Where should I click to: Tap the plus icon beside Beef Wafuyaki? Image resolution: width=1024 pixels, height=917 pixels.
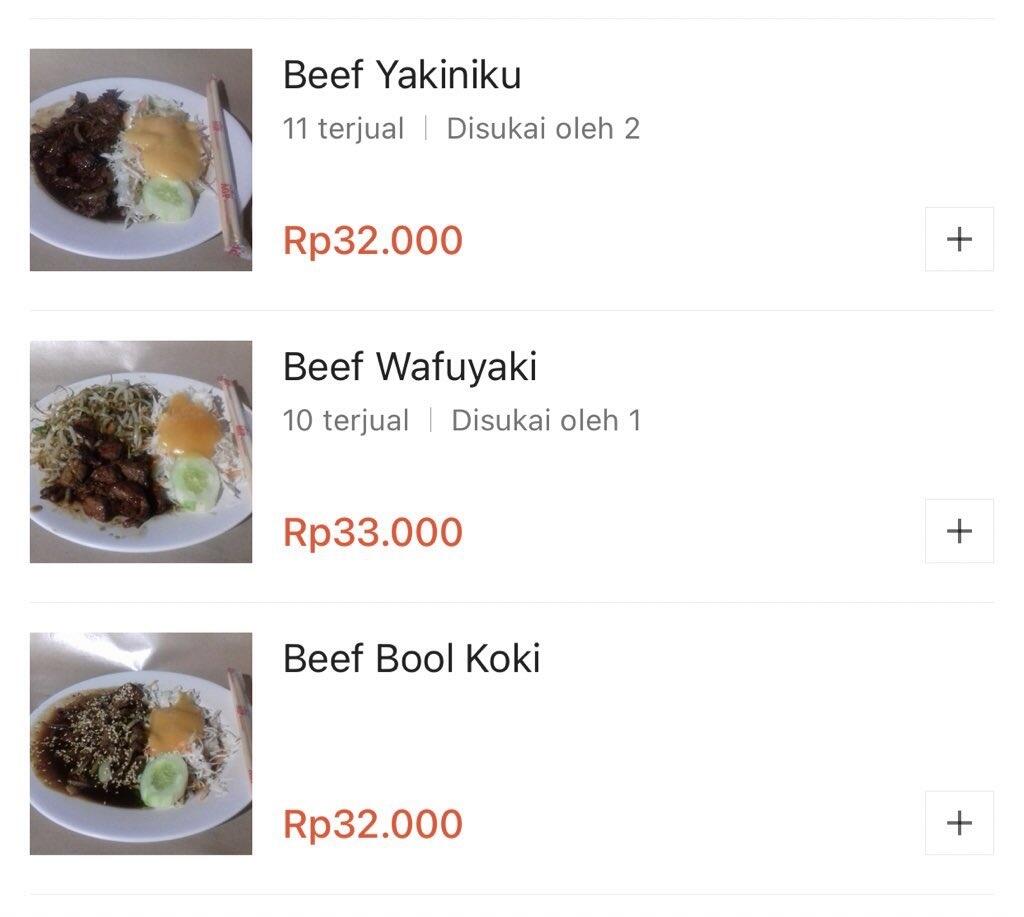tap(958, 531)
